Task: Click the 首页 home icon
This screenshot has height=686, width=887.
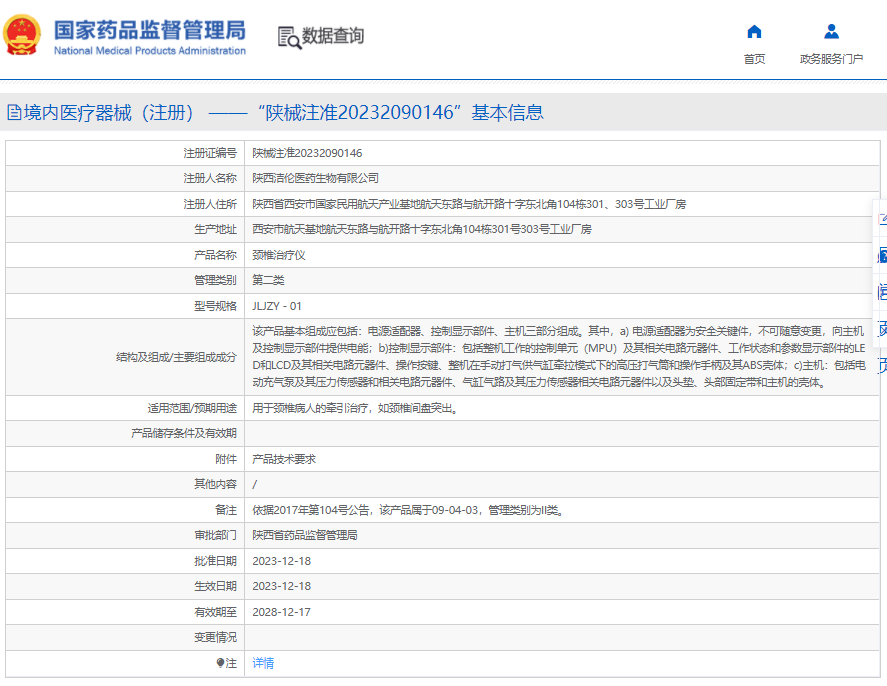Action: [754, 32]
